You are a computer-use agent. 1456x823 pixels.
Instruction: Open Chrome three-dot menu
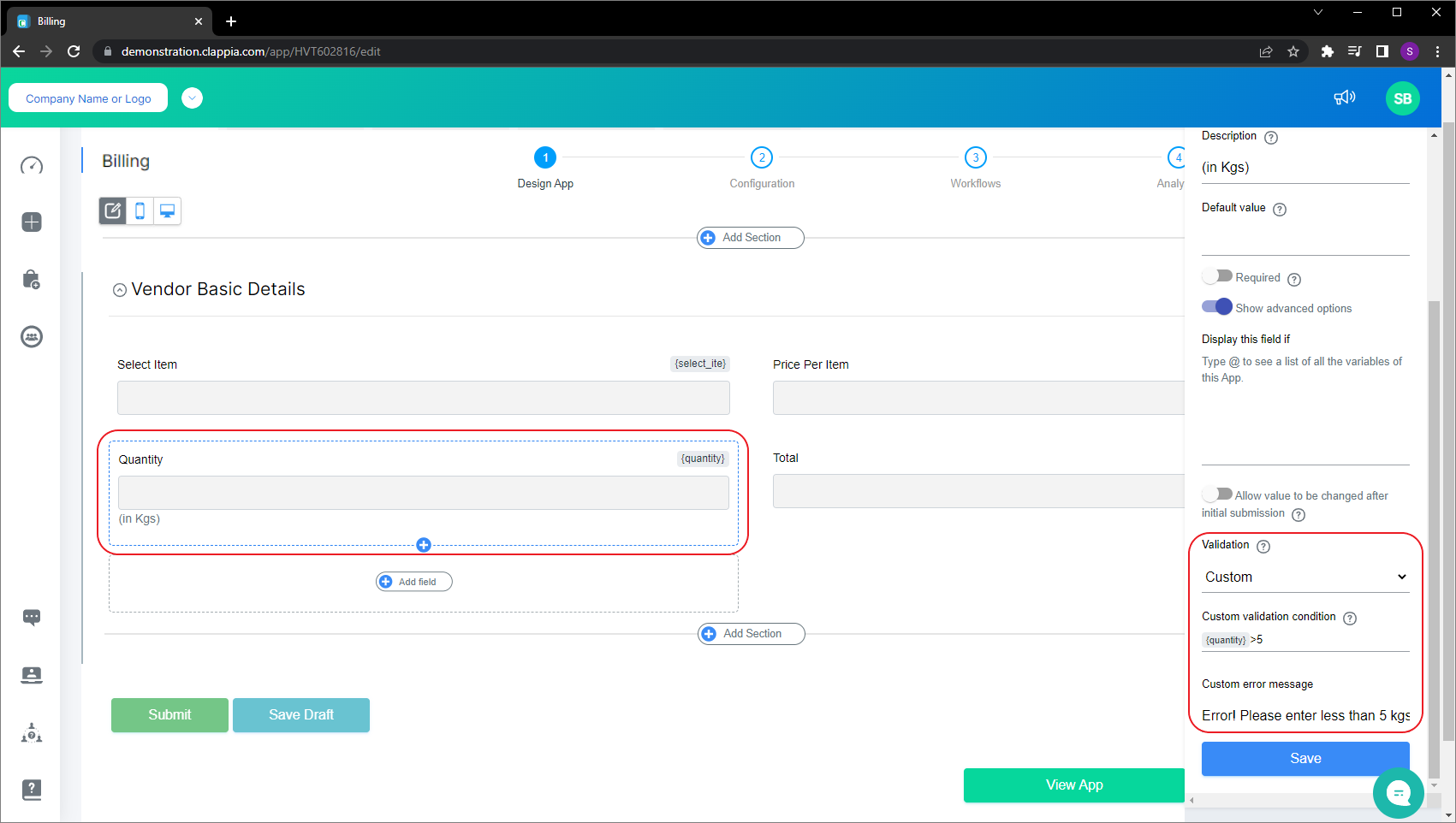pyautogui.click(x=1438, y=51)
